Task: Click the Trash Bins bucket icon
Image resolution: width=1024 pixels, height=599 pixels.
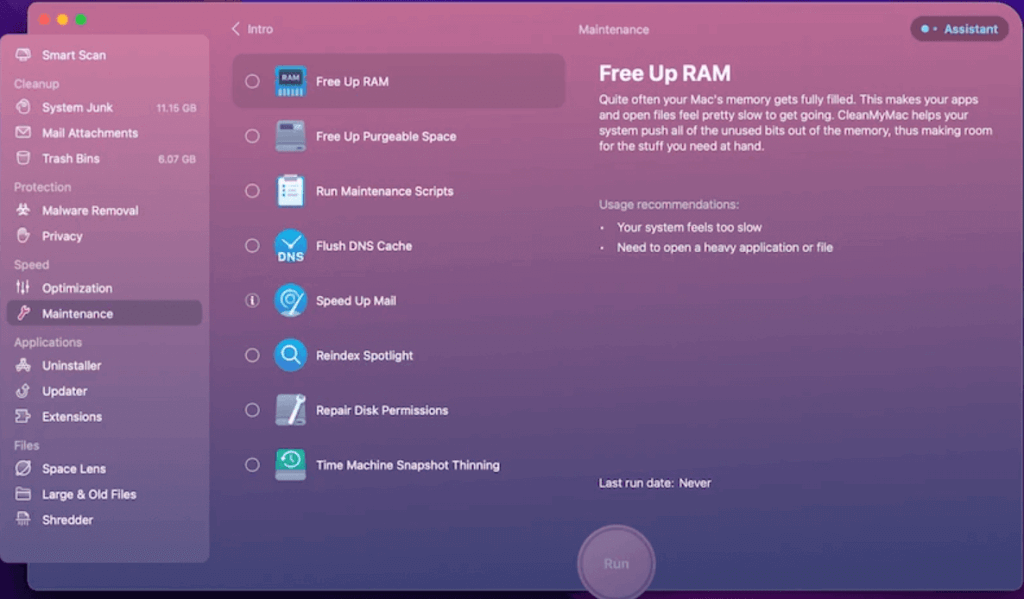Action: [x=23, y=158]
